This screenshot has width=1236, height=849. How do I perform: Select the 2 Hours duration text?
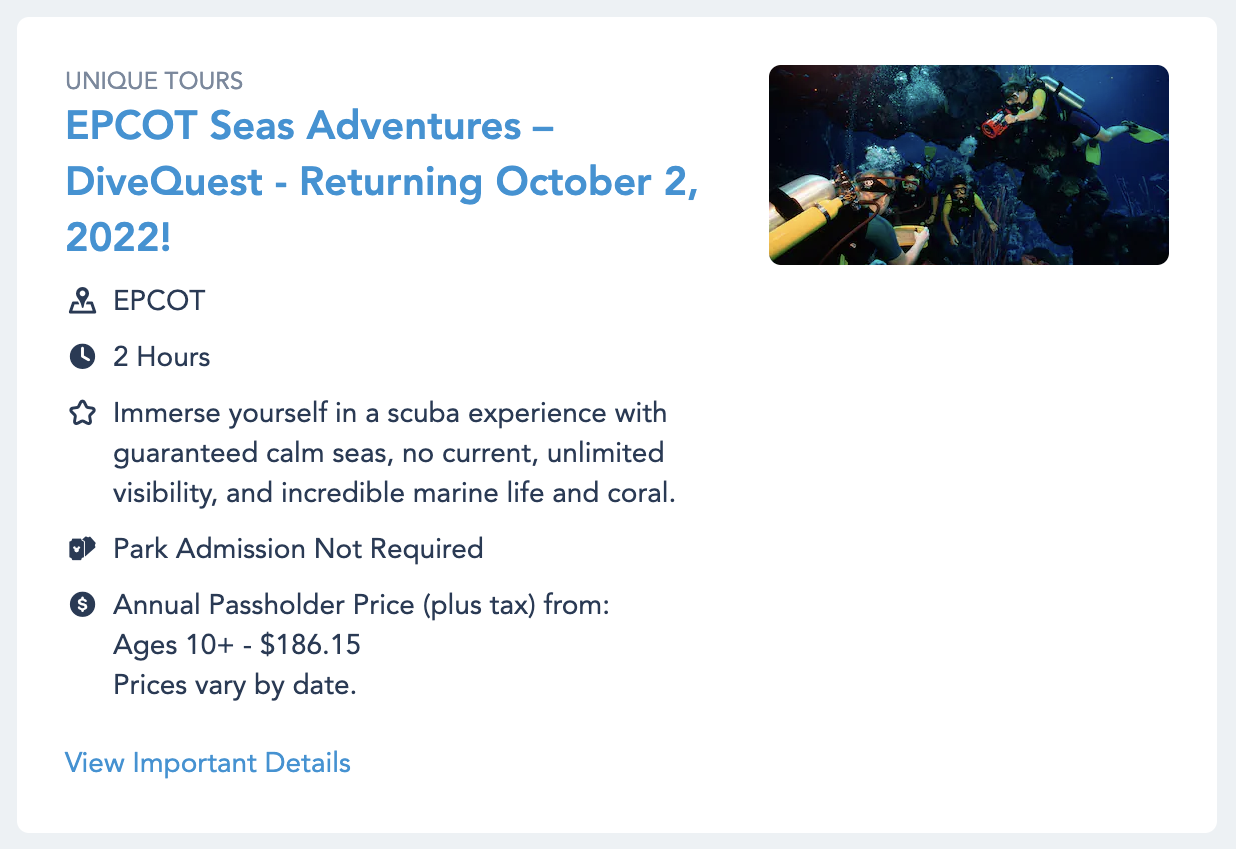tap(162, 357)
